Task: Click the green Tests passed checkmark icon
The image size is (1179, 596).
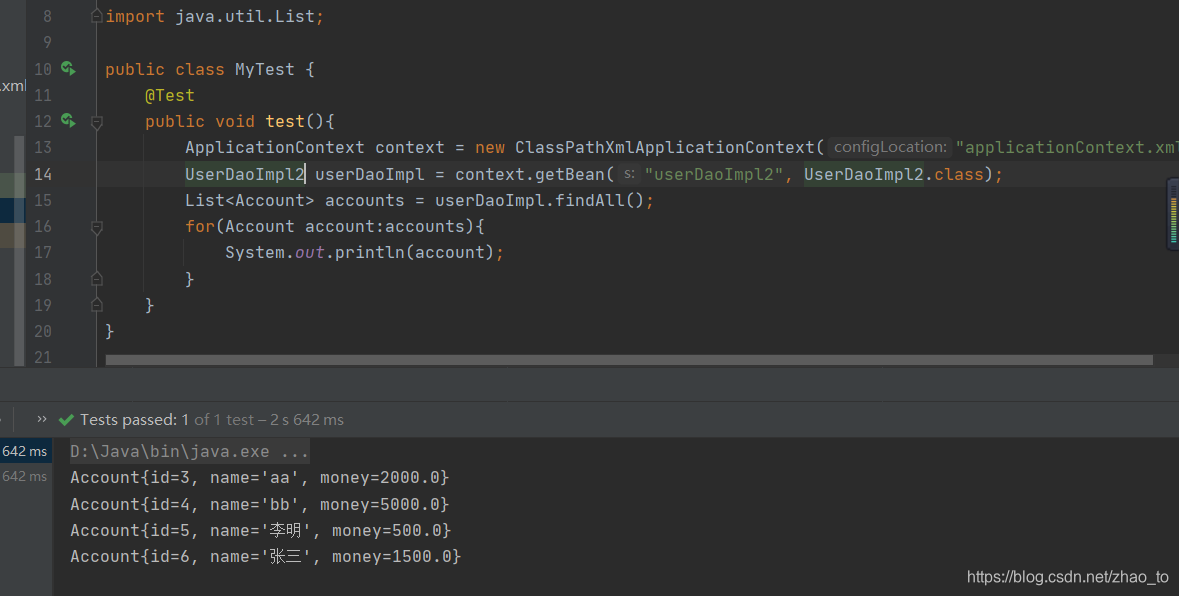Action: point(66,420)
